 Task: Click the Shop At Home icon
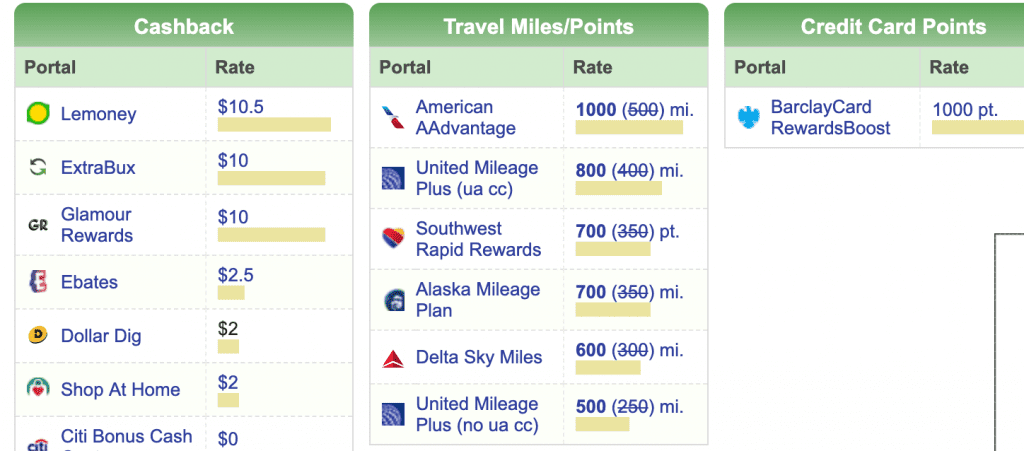click(38, 389)
